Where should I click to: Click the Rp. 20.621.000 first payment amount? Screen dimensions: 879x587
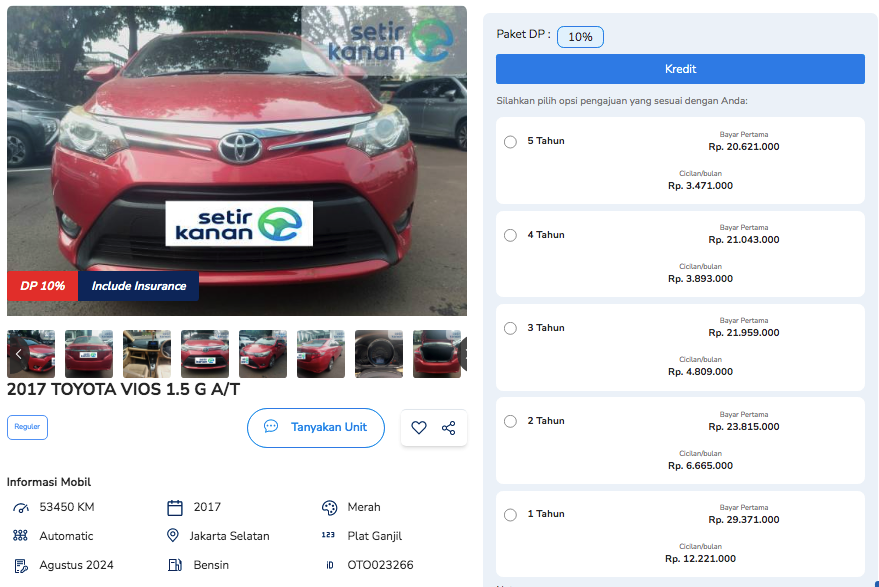coord(744,147)
